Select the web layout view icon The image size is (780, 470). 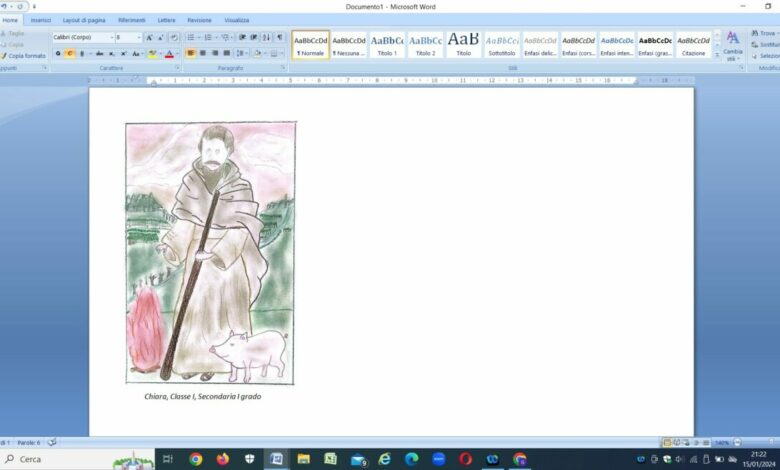point(686,443)
